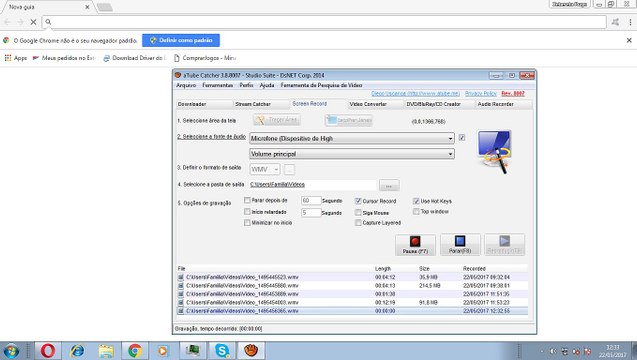Click Definir como padrão button

point(181,40)
